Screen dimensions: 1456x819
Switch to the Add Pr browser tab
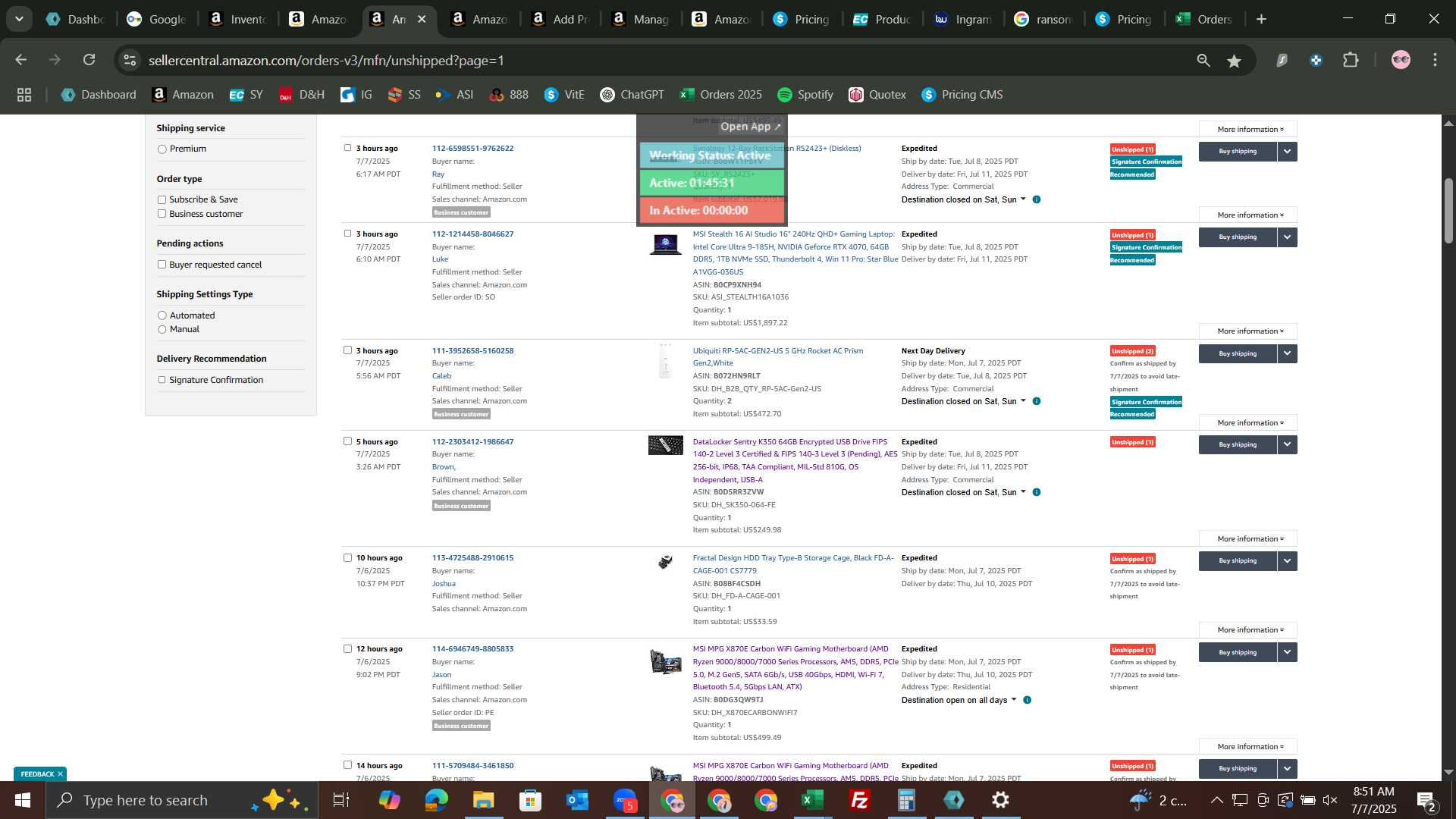click(x=561, y=19)
